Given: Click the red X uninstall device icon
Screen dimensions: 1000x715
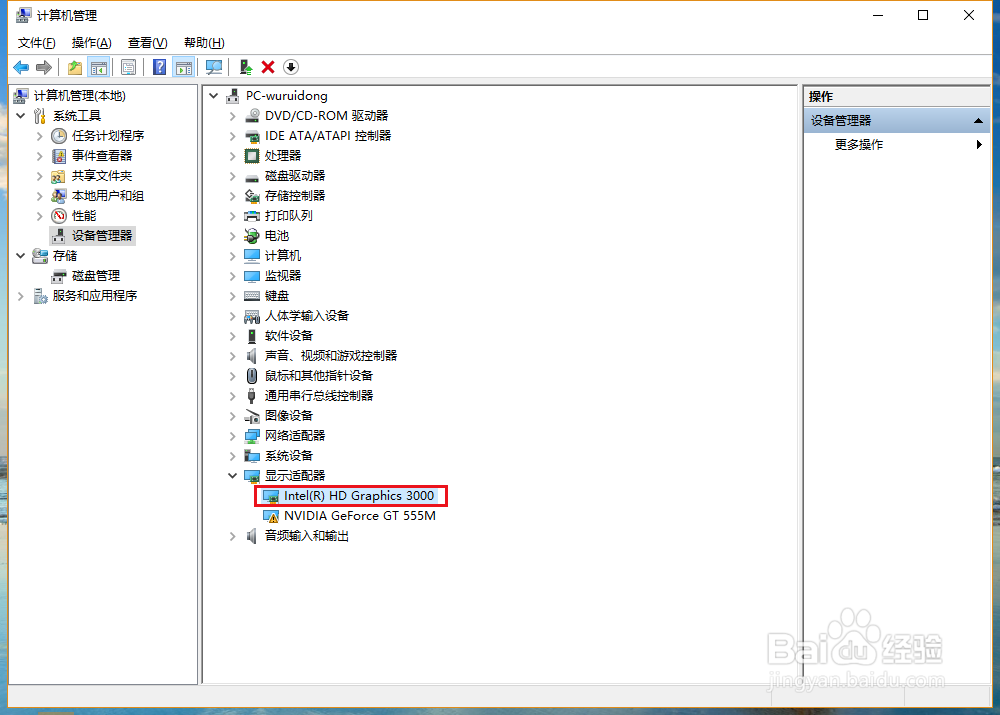Looking at the screenshot, I should 267,67.
